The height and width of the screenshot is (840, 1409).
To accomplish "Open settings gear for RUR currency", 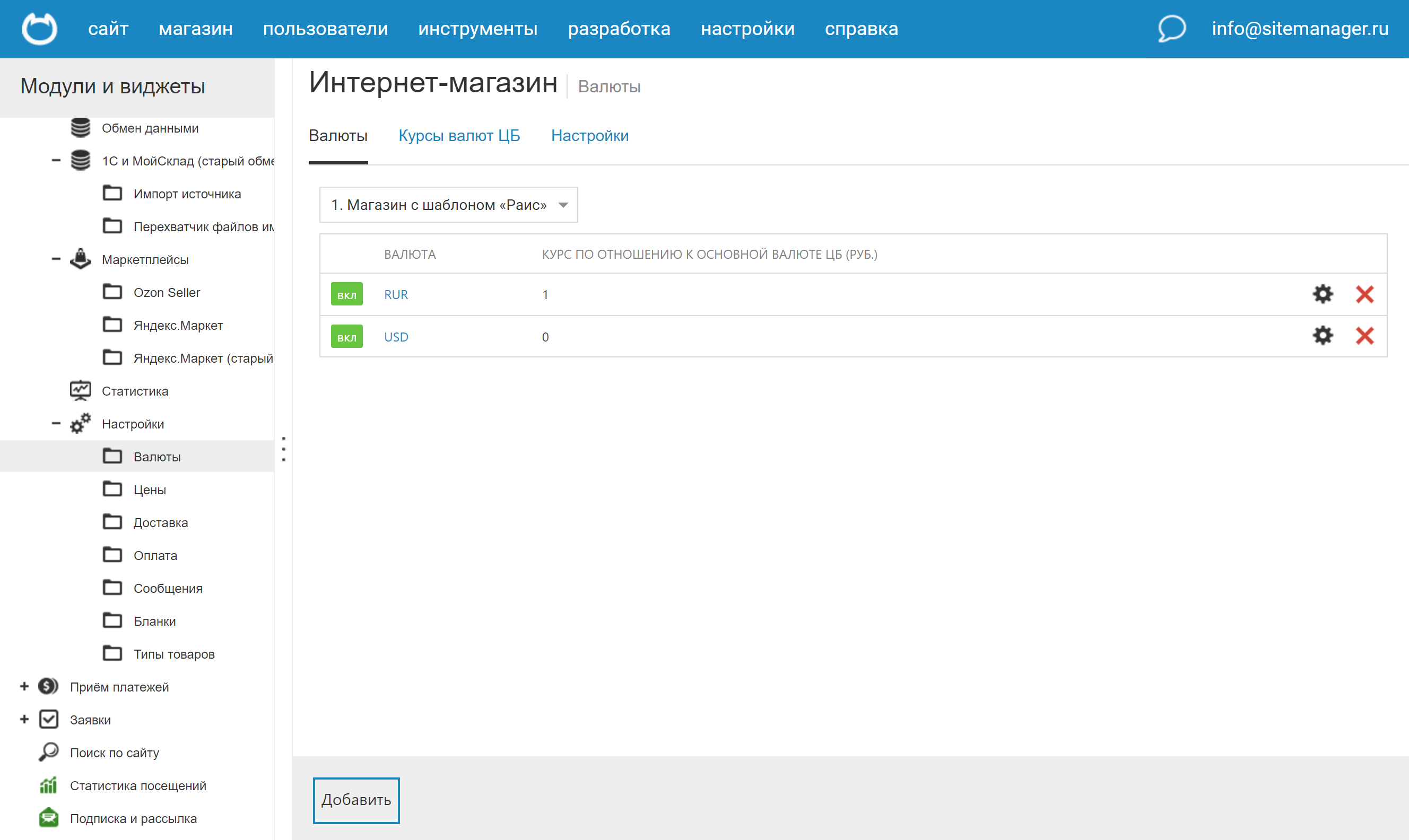I will [1323, 294].
